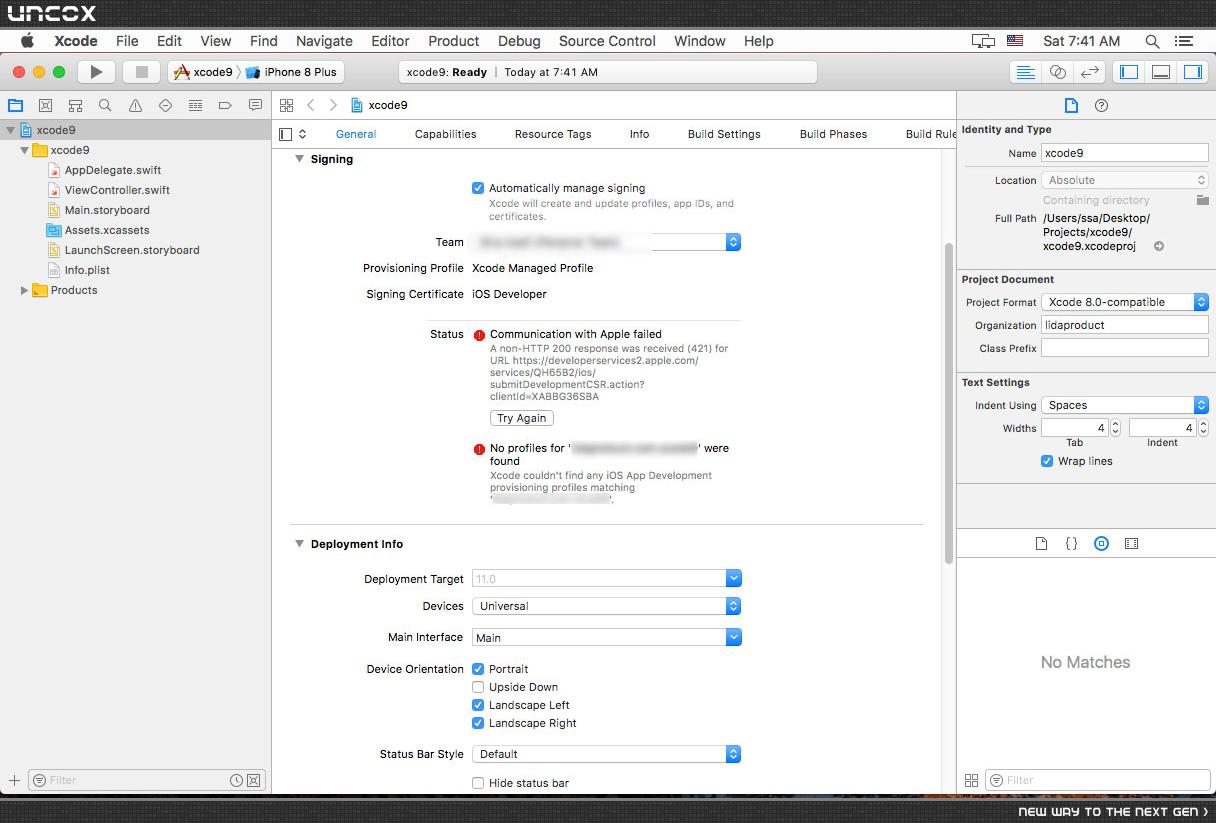
Task: Expand the Products folder
Action: [24, 290]
